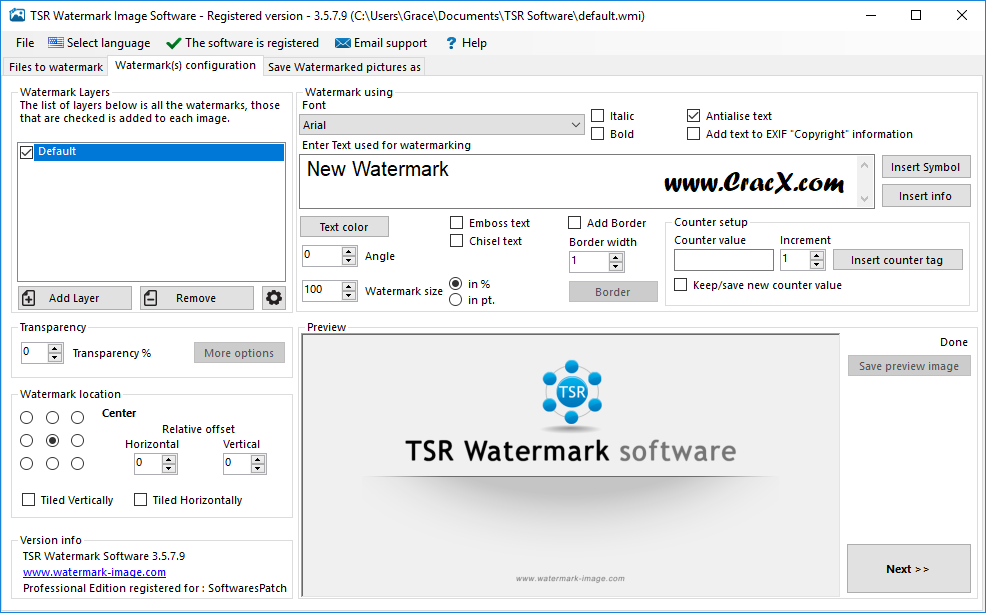Image resolution: width=986 pixels, height=613 pixels.
Task: Click the TSR app icon in title bar
Action: click(x=17, y=15)
